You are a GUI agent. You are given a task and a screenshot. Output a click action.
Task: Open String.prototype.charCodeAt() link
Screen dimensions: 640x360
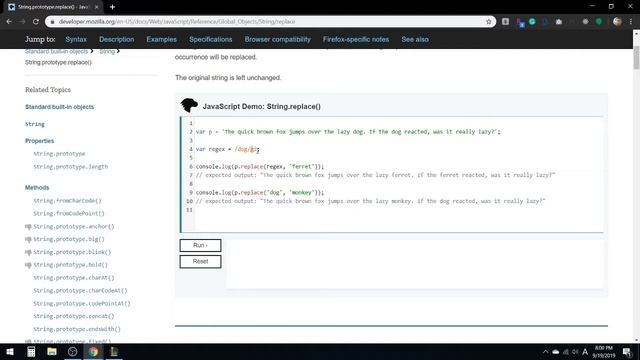(x=80, y=291)
